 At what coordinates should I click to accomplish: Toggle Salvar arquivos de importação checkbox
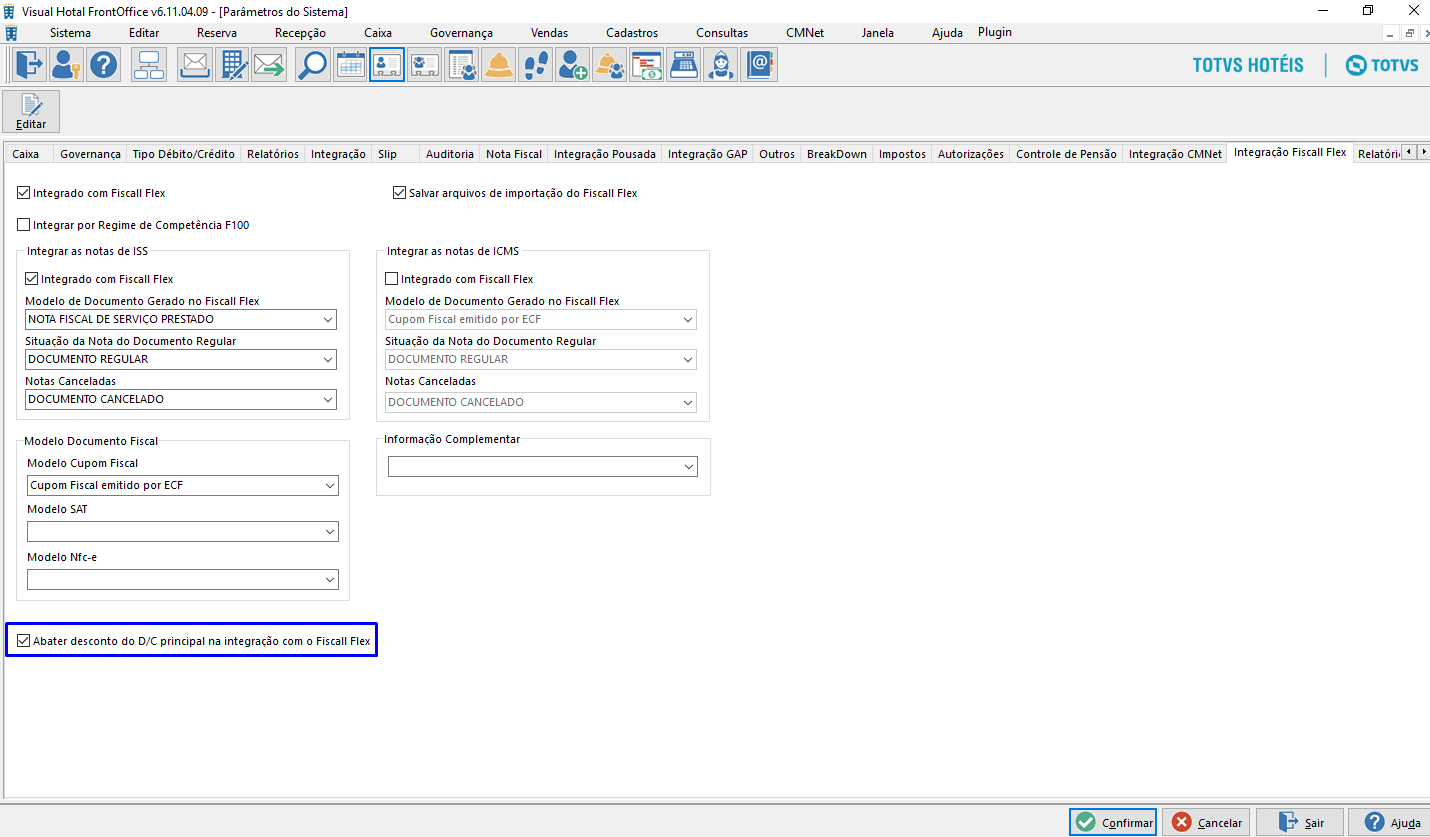coord(400,193)
